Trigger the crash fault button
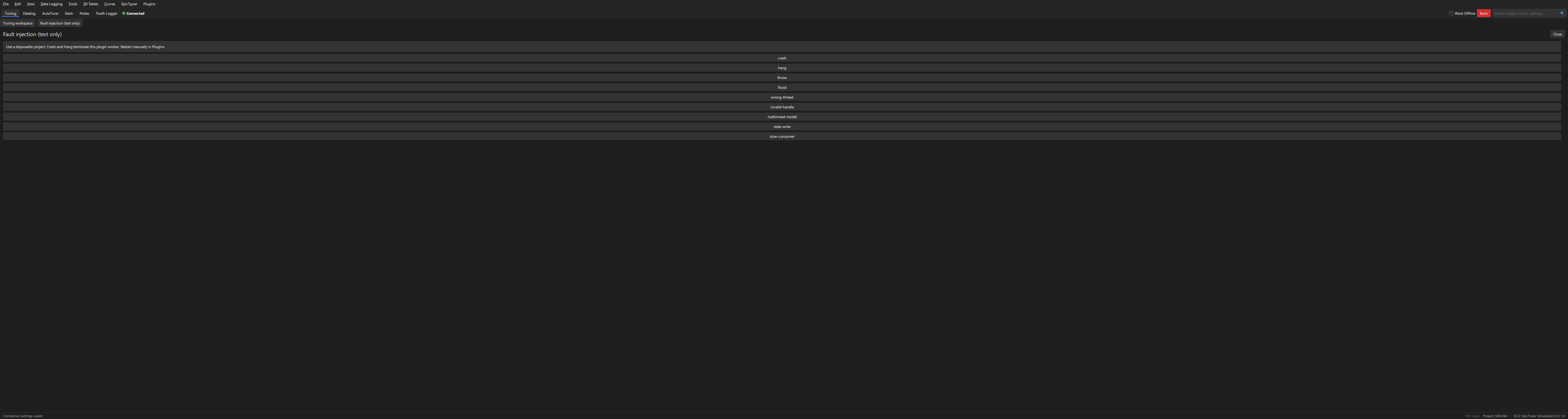The height and width of the screenshot is (419, 1568). coord(782,58)
